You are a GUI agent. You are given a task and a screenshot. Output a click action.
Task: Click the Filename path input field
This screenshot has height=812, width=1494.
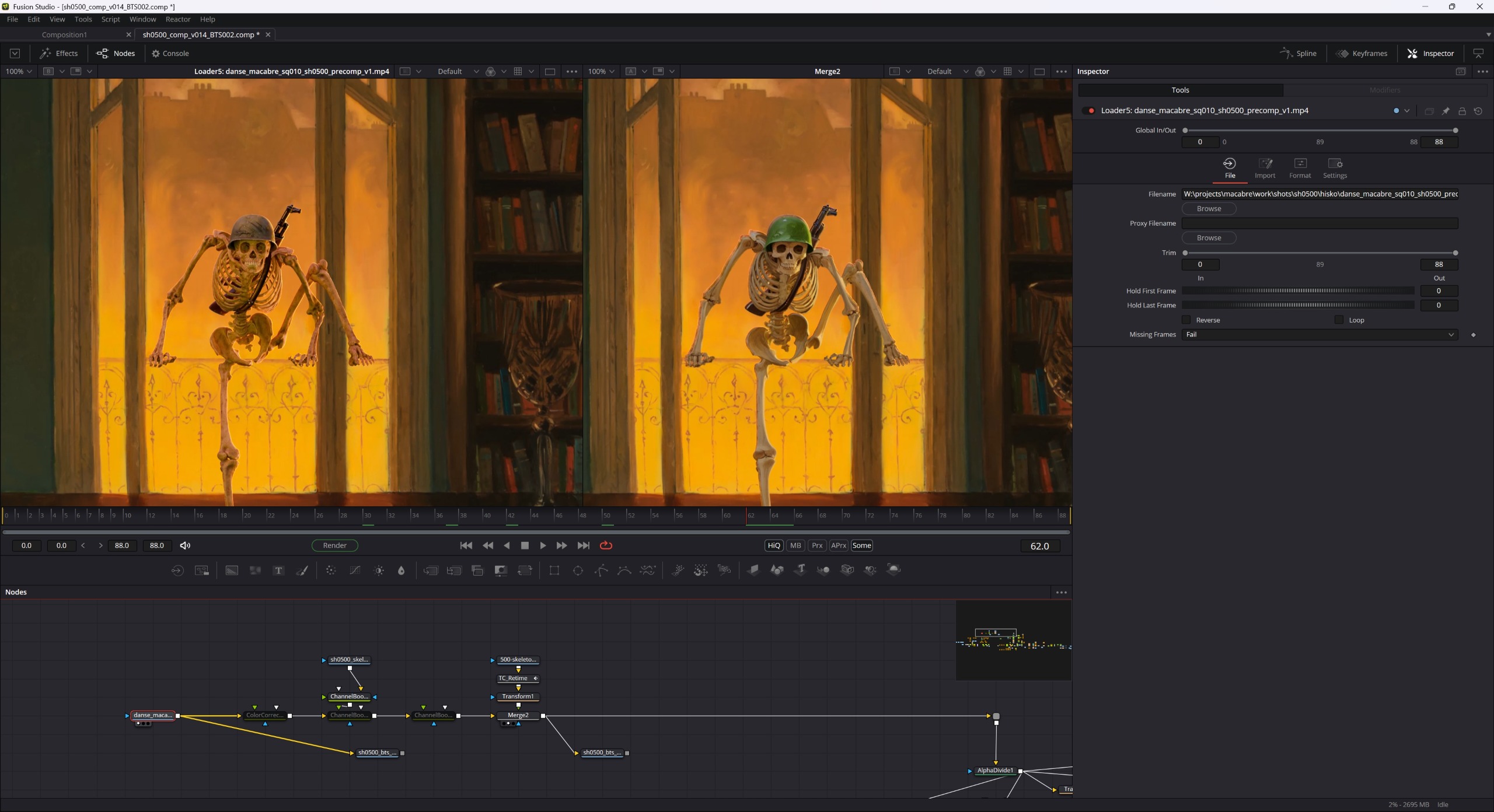coord(1320,194)
